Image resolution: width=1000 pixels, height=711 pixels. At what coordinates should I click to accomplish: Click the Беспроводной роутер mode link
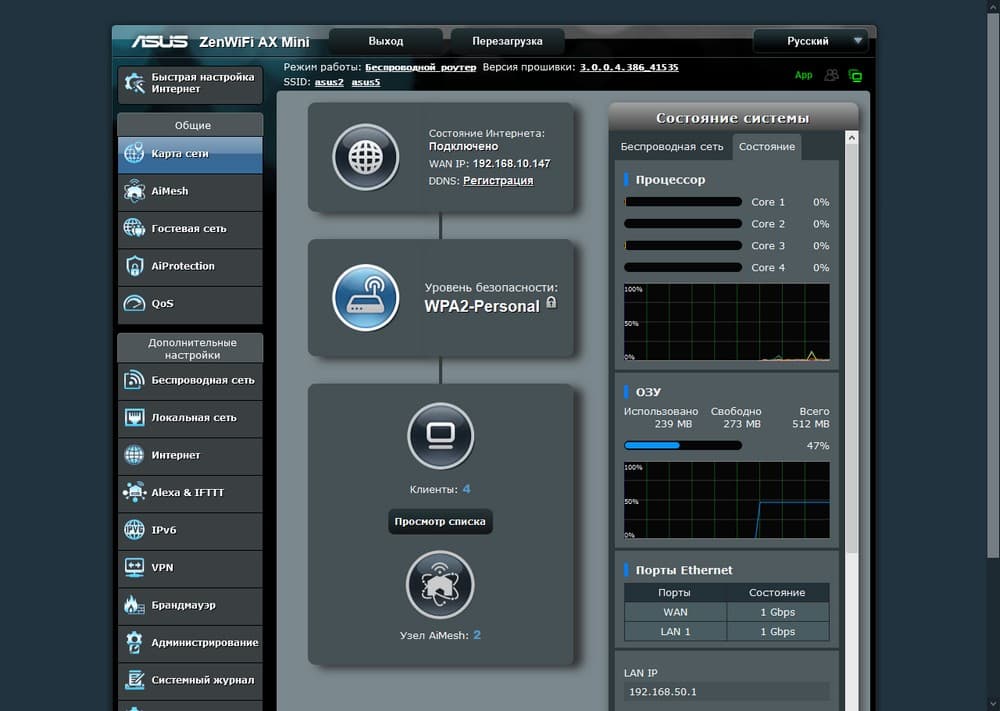420,67
